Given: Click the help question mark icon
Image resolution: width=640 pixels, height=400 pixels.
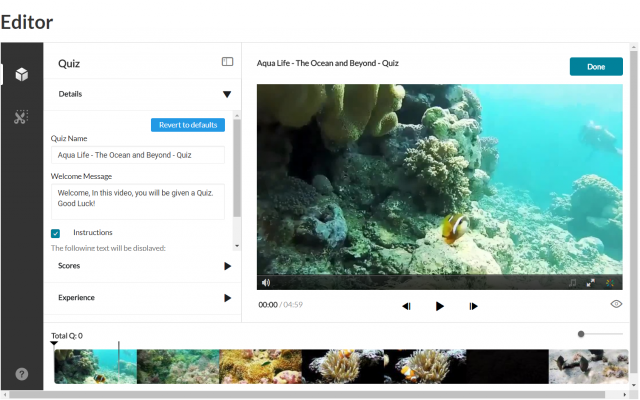Looking at the screenshot, I should coord(22,374).
